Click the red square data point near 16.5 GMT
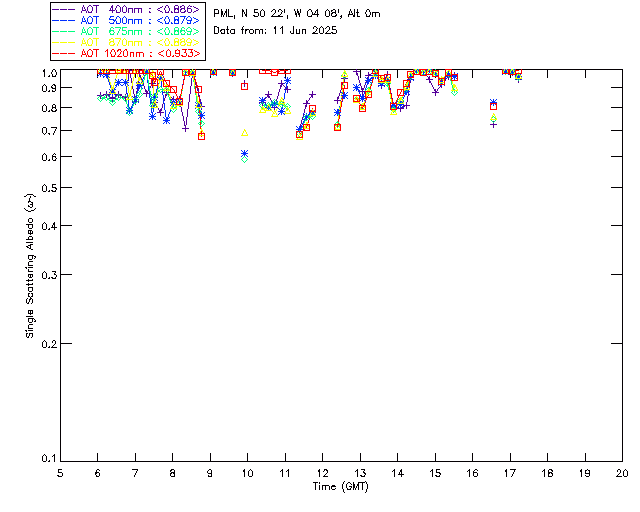This screenshot has width=640, height=512. point(493,106)
